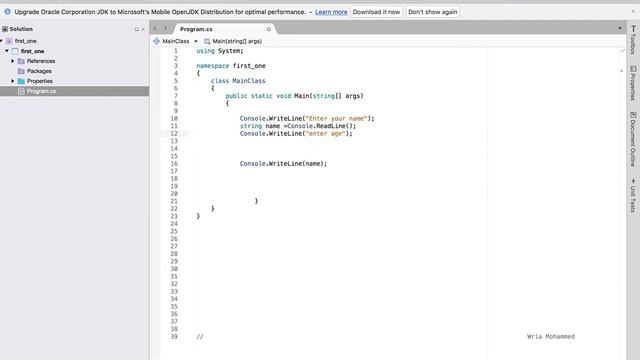Open the Unit Tests side pad

coord(633,196)
